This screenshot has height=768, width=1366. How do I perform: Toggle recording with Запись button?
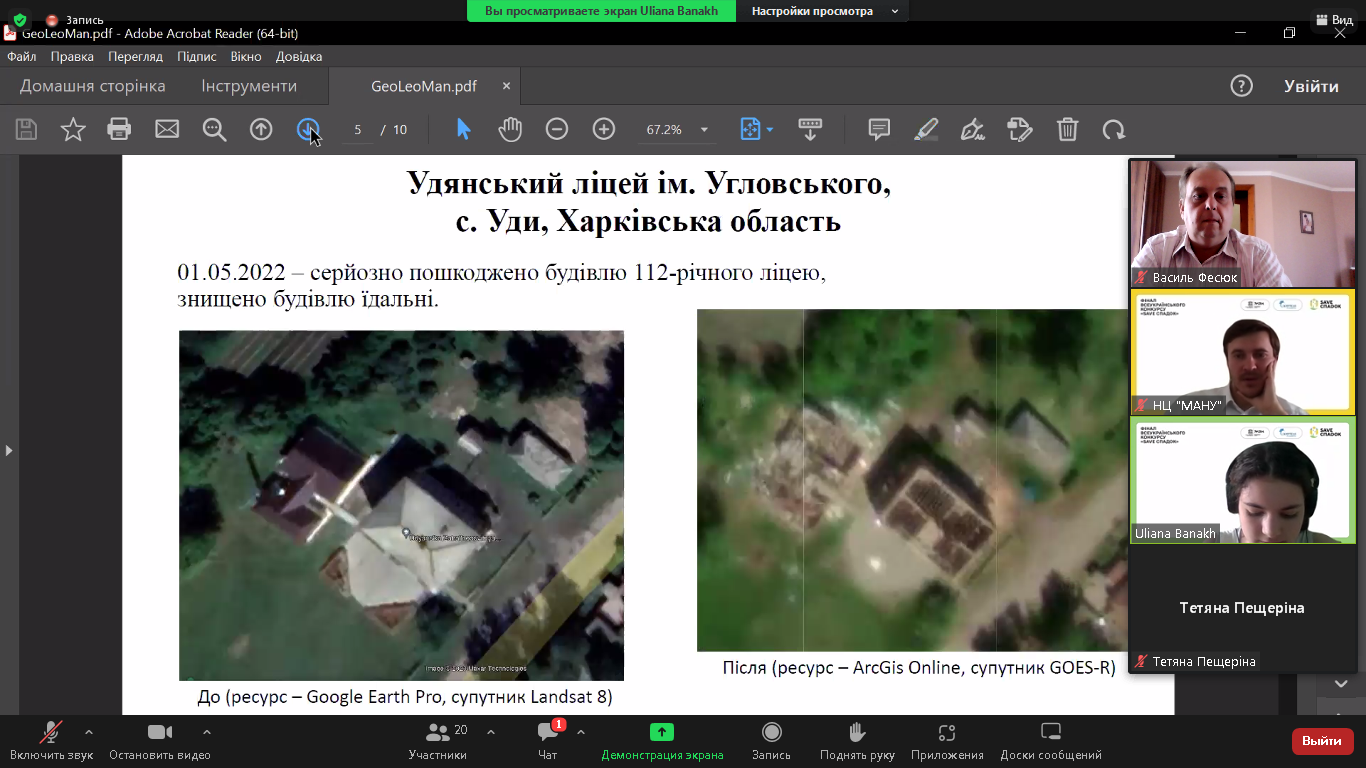[771, 740]
